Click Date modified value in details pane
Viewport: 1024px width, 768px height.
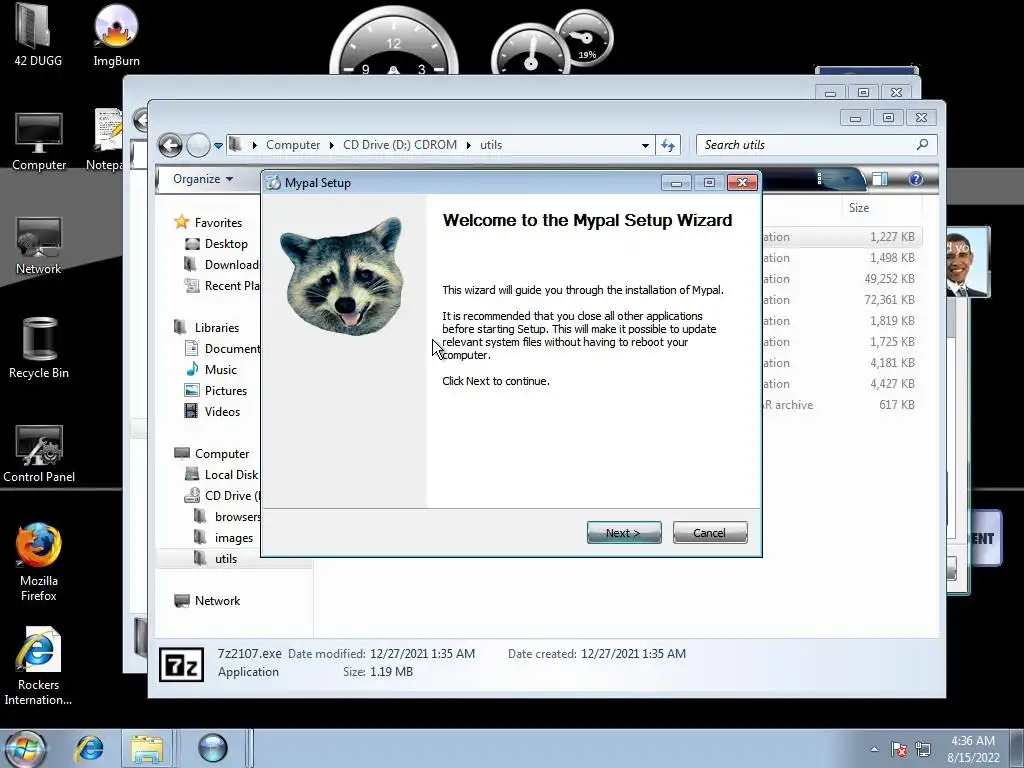click(x=423, y=654)
